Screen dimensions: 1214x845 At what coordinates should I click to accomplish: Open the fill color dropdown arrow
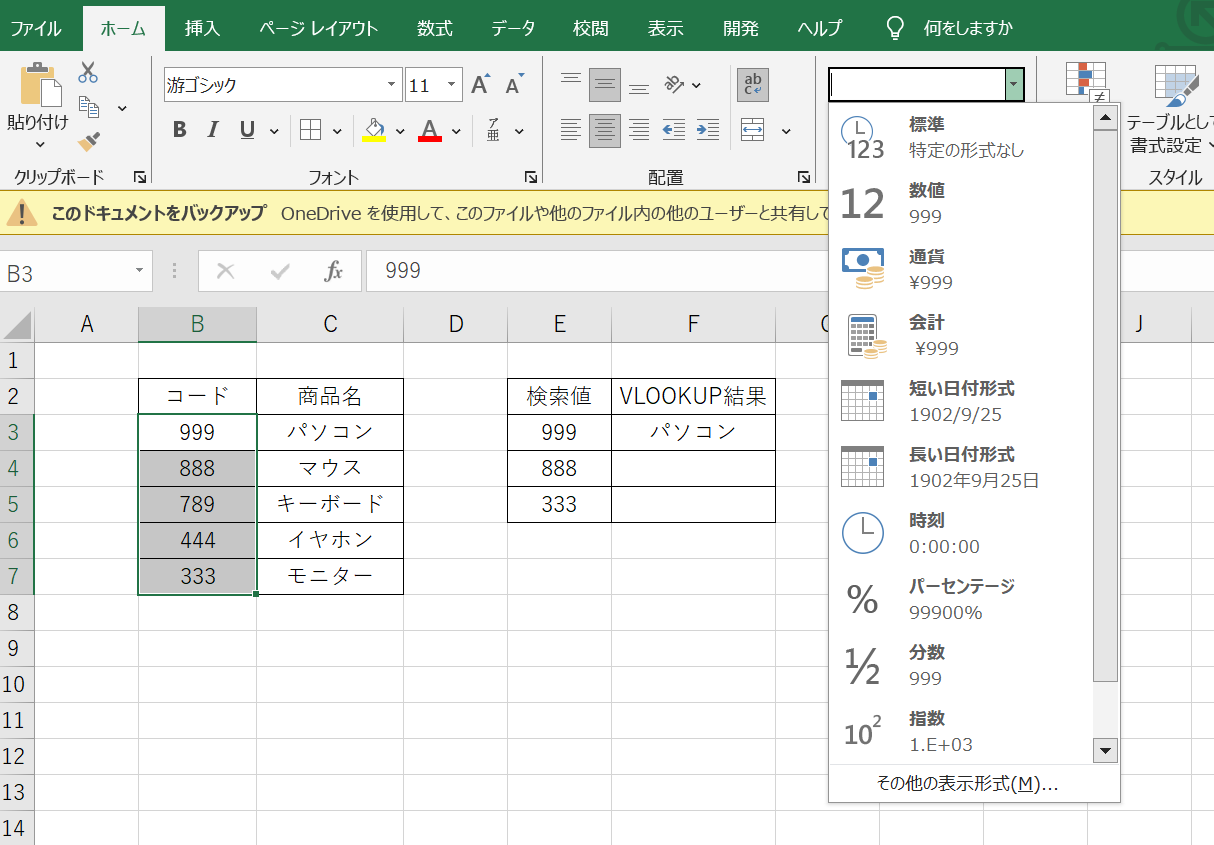point(399,131)
